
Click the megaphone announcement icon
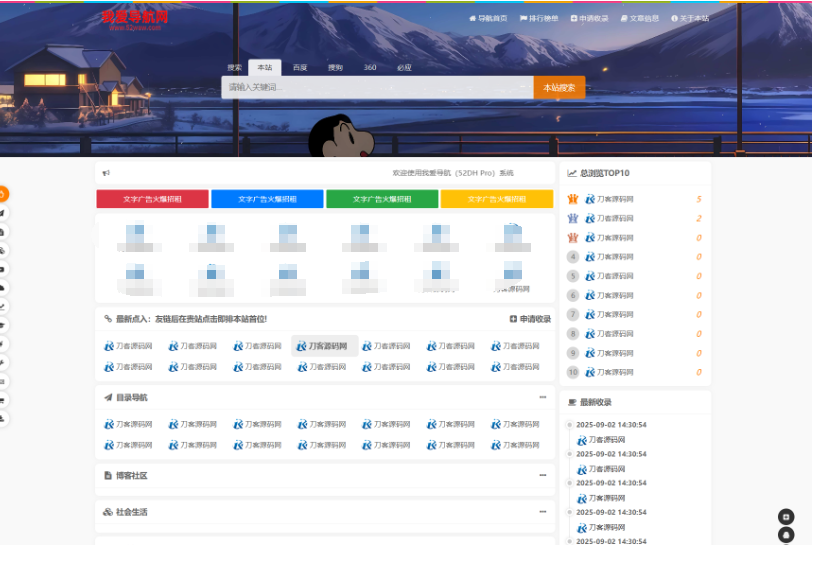106,173
